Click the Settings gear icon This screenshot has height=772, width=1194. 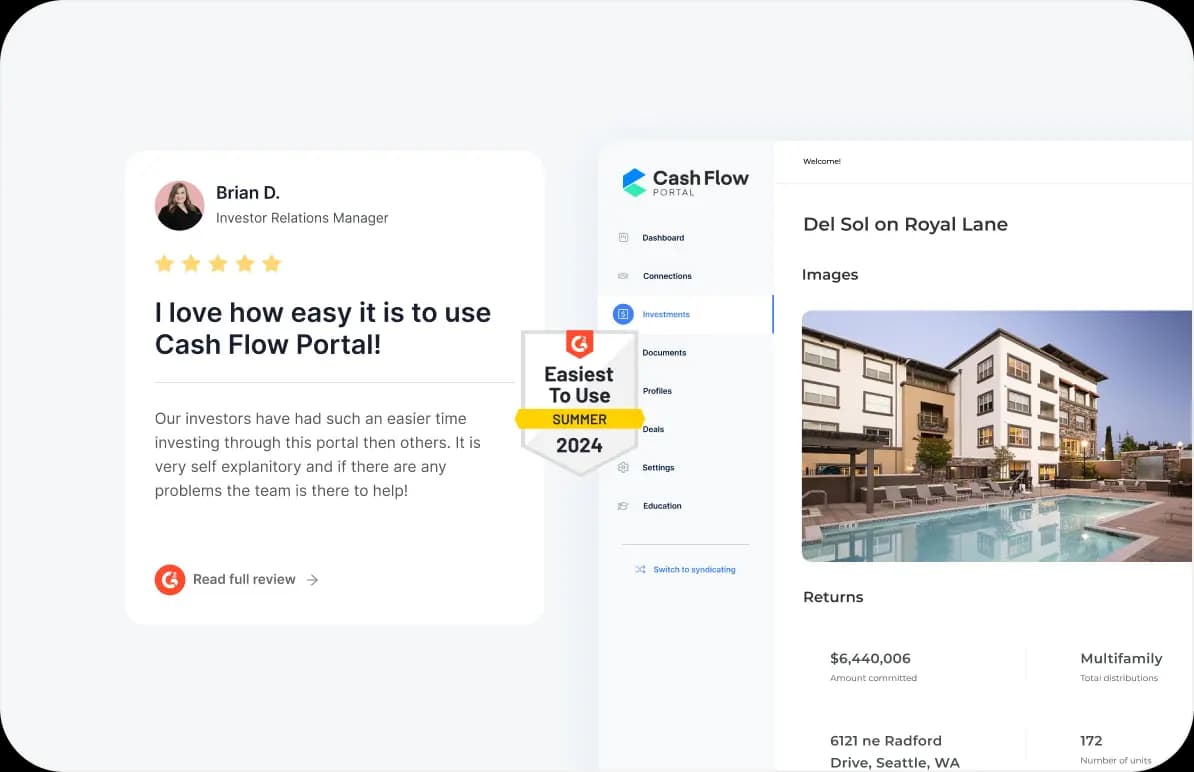point(623,468)
